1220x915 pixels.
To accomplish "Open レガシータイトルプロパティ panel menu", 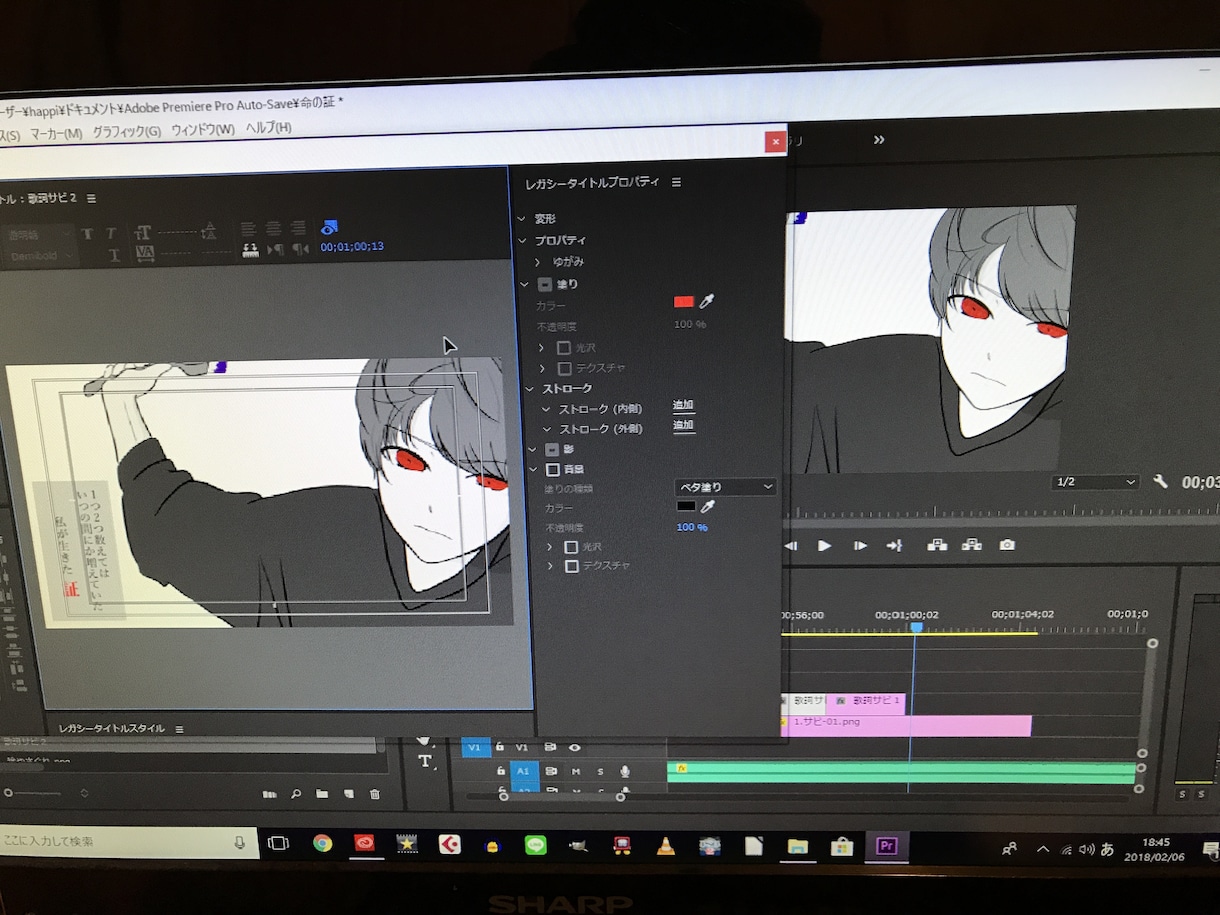I will 676,182.
